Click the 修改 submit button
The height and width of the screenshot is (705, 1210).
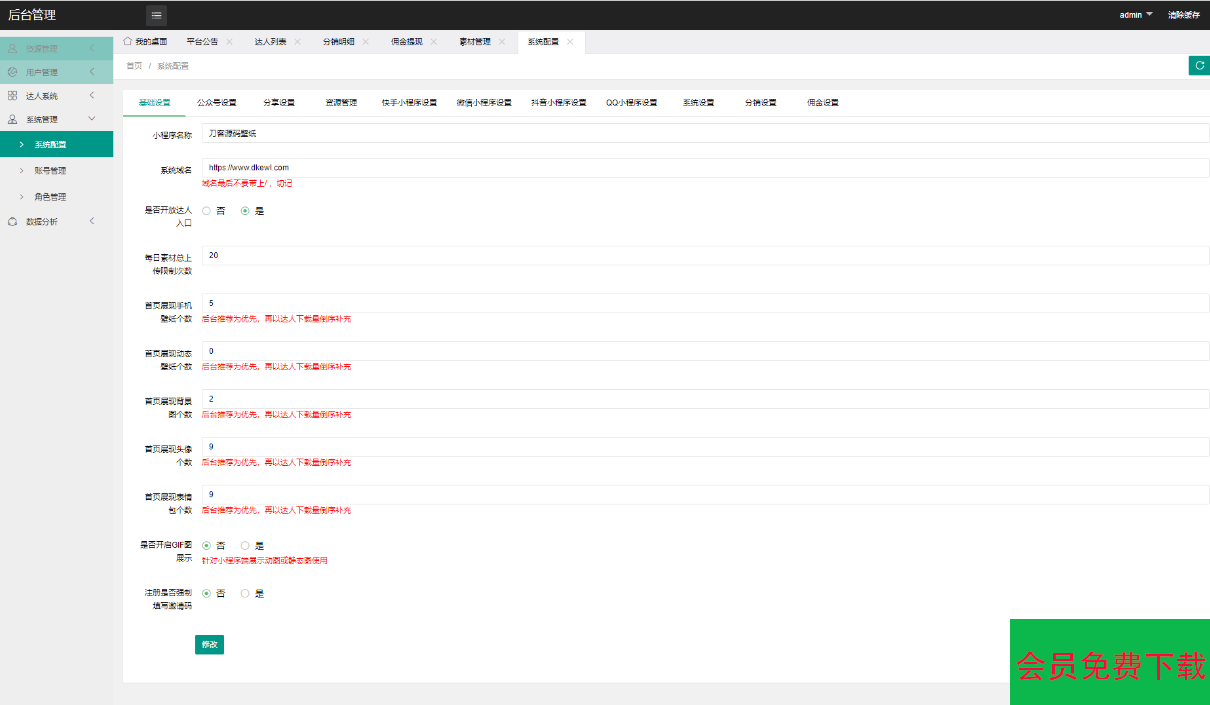pyautogui.click(x=209, y=645)
